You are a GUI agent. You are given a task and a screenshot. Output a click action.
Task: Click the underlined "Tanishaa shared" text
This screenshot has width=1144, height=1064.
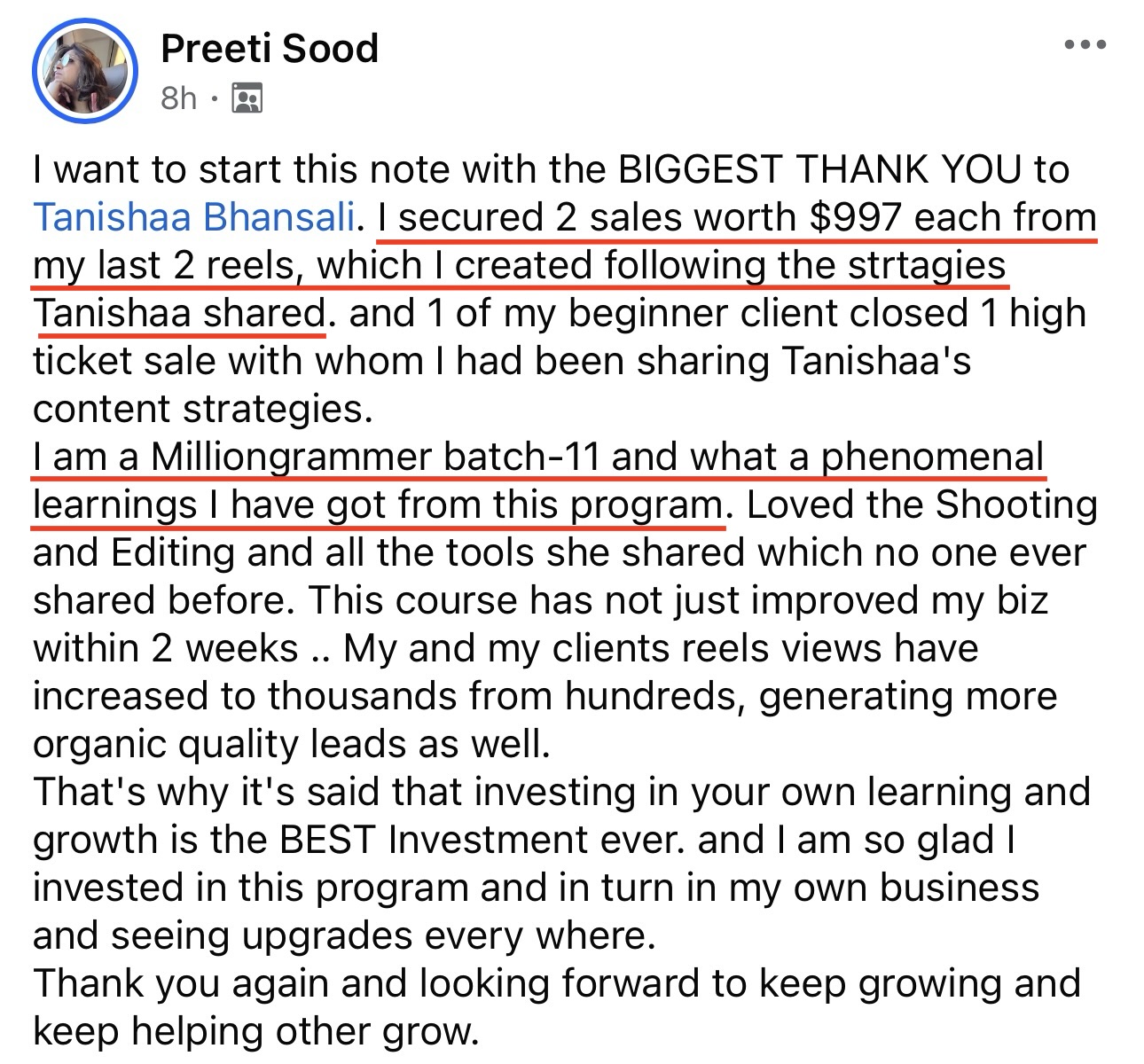(179, 313)
